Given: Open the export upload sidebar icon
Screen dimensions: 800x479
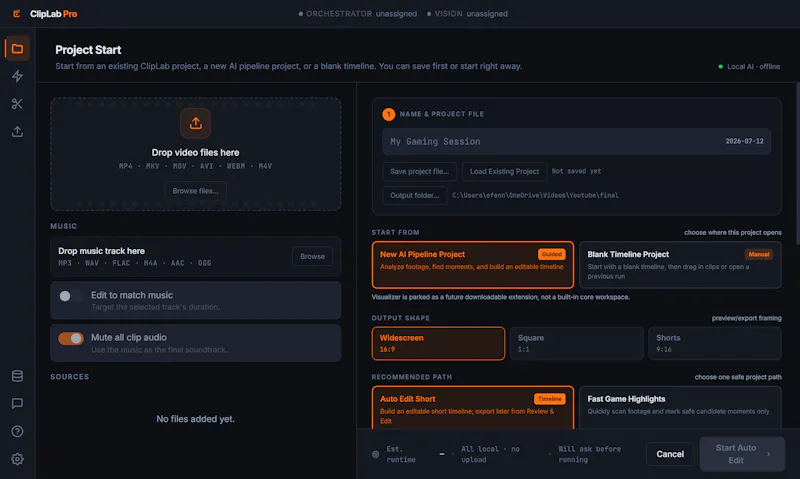Looking at the screenshot, I should point(17,132).
